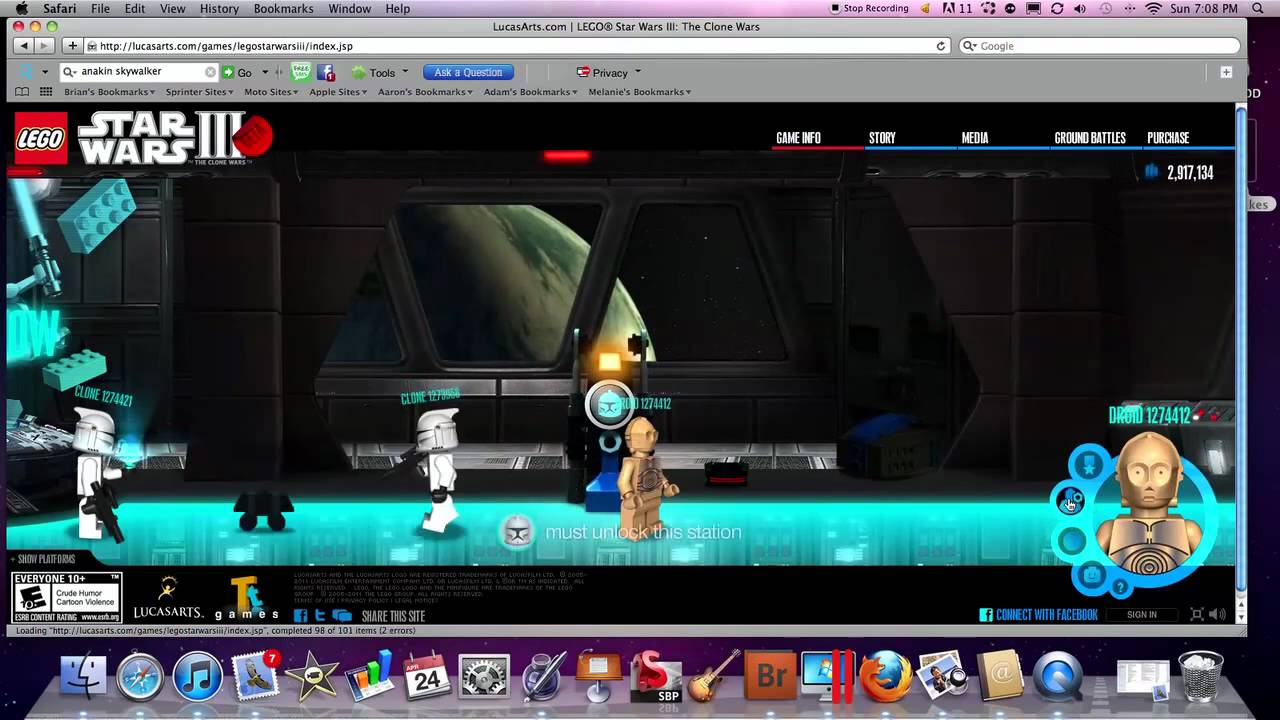Open the LucasArts logo link

[x=168, y=597]
